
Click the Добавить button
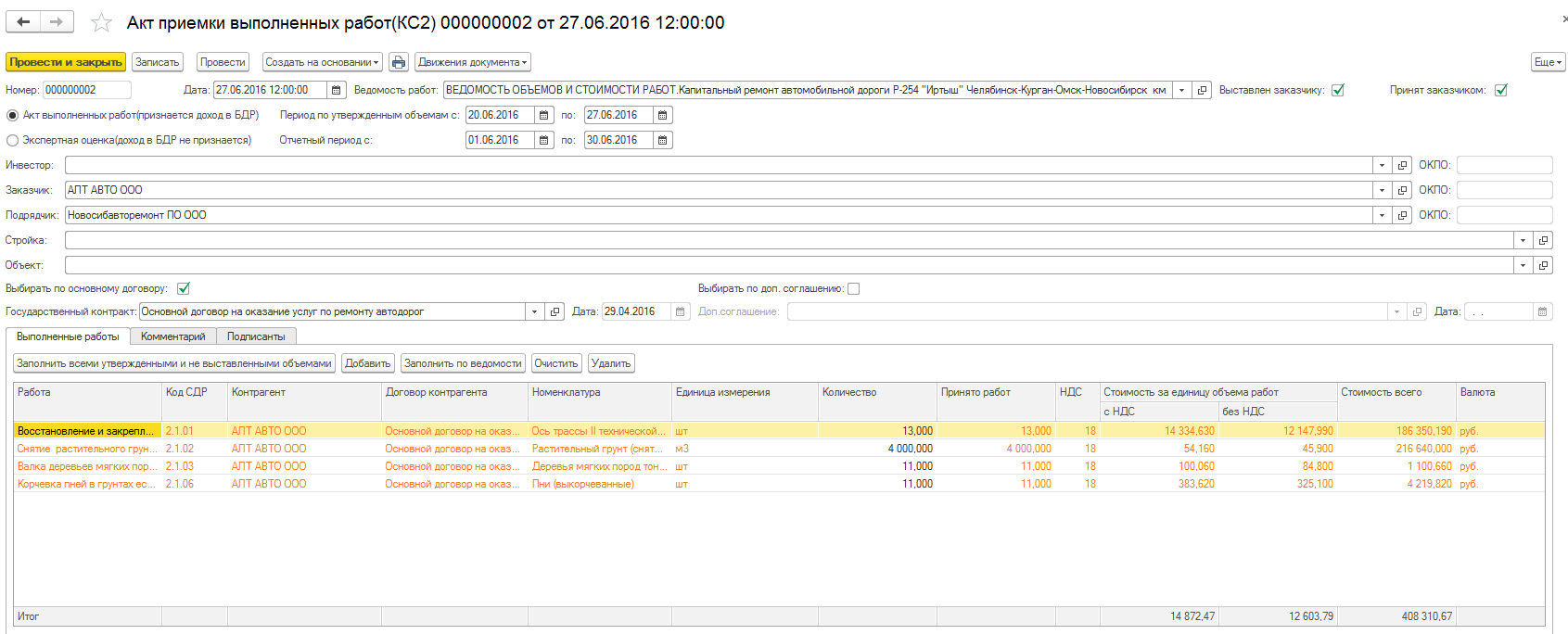tap(368, 363)
